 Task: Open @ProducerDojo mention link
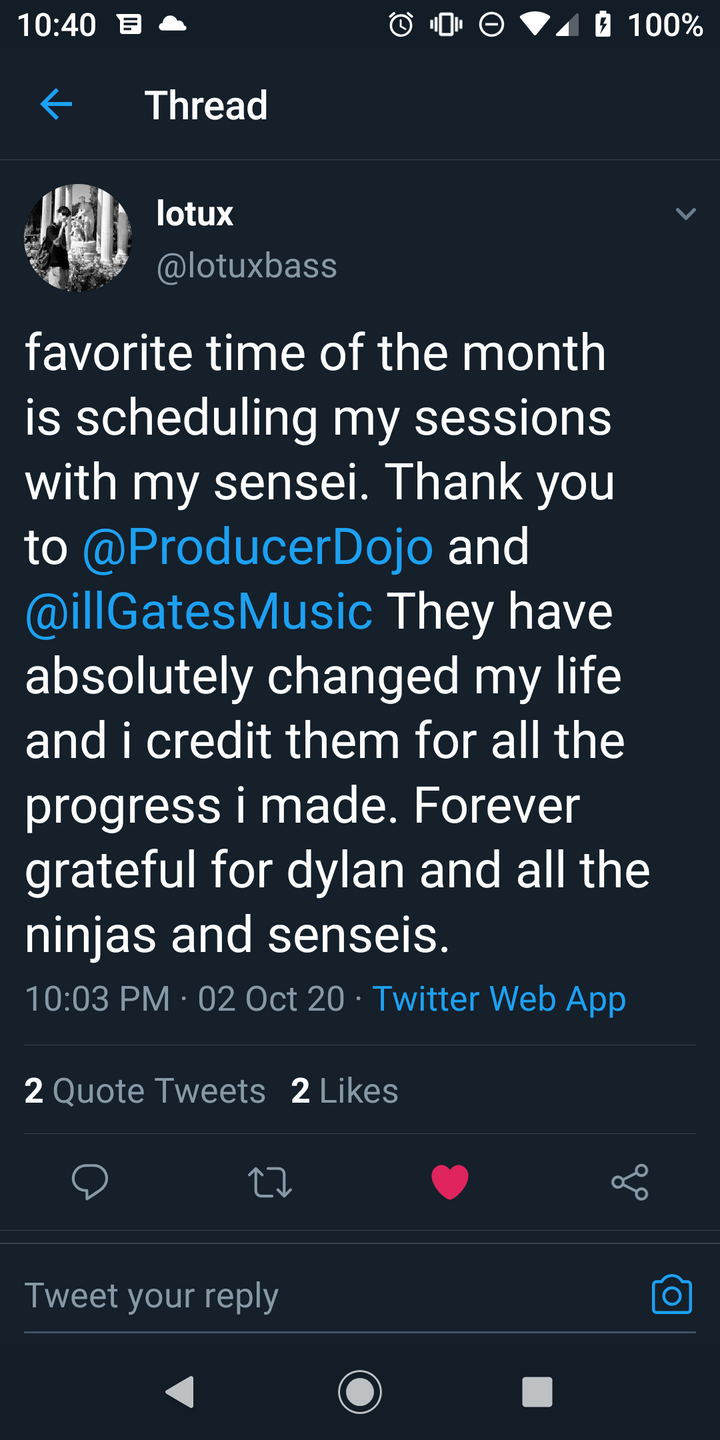click(257, 547)
